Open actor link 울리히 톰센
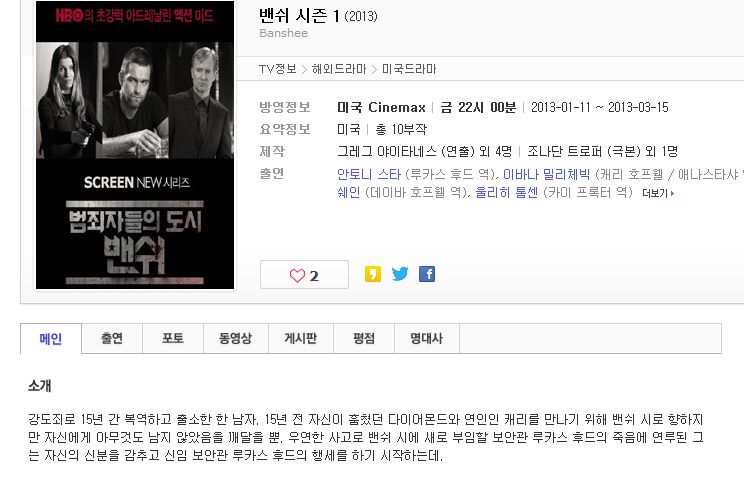Image resolution: width=744 pixels, height=494 pixels. coord(506,192)
